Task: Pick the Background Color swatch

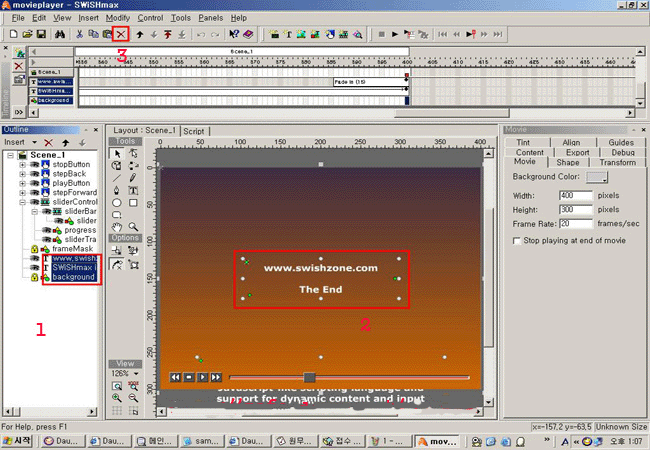Action: pos(597,177)
